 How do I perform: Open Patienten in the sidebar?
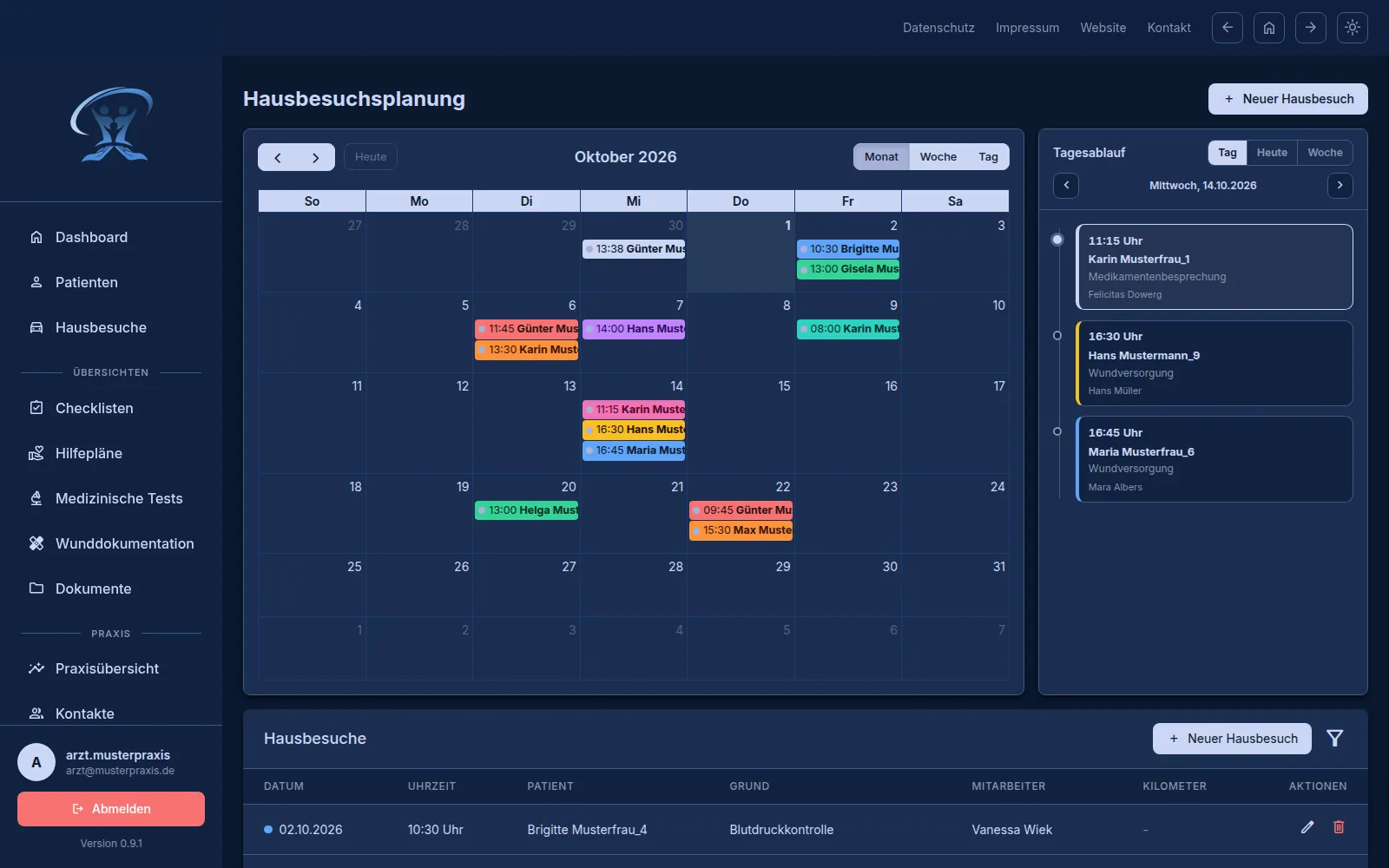click(x=111, y=282)
